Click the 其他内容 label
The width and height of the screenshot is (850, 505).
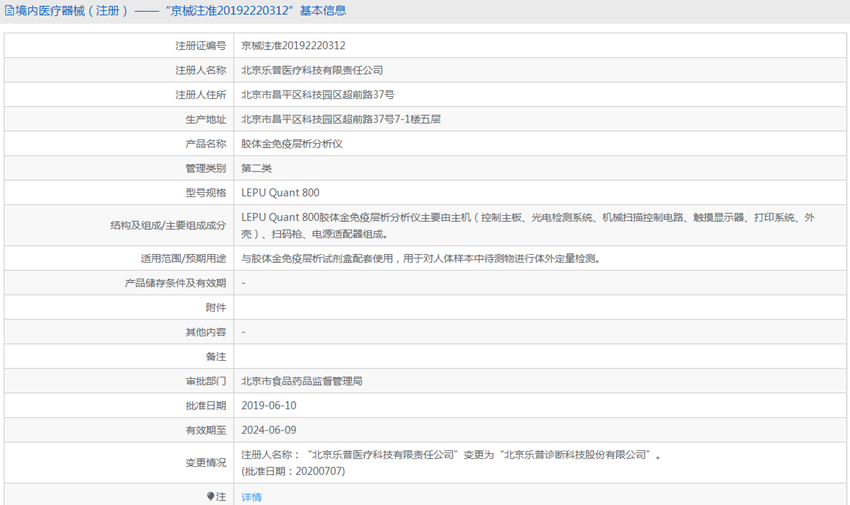(205, 332)
